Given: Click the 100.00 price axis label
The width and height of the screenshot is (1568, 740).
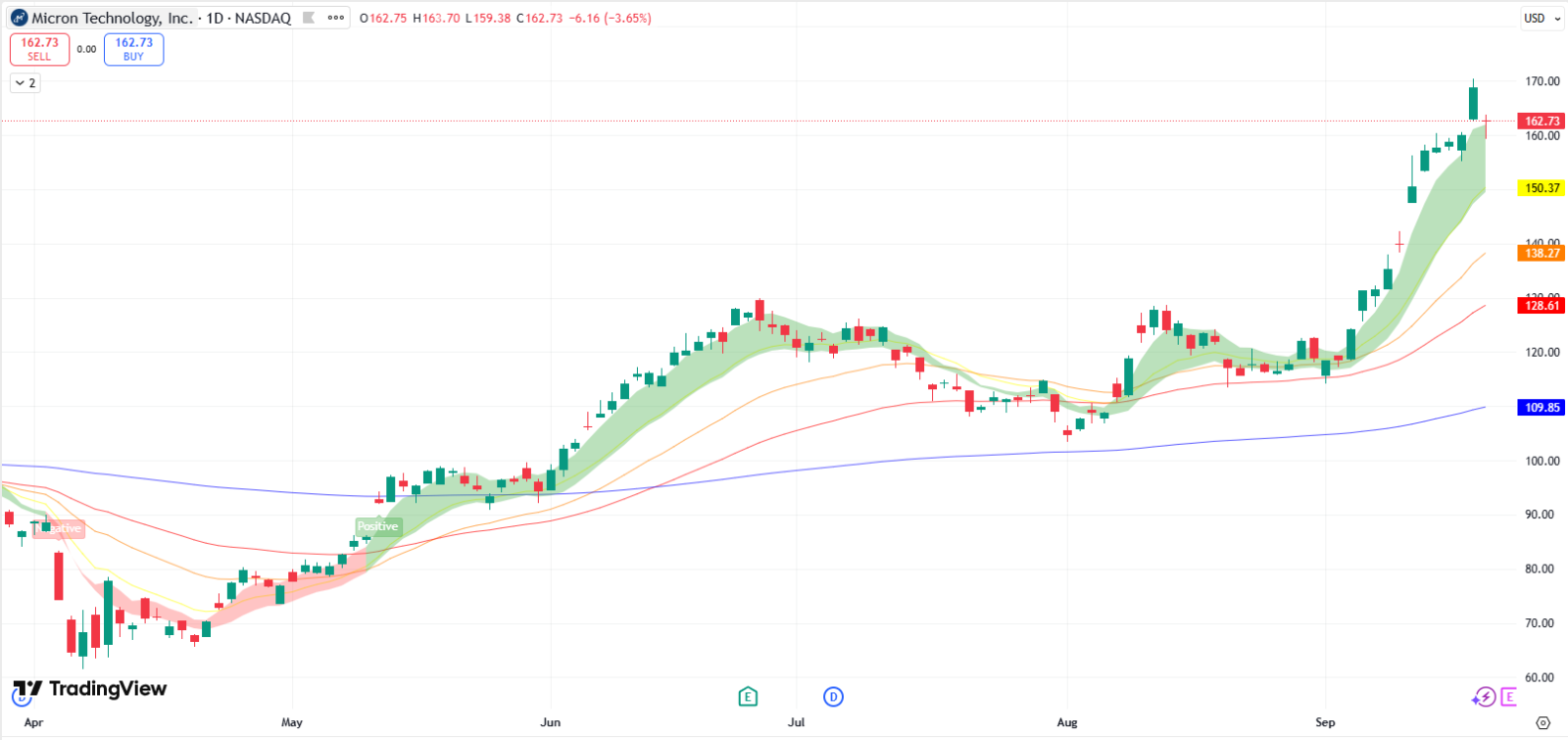Looking at the screenshot, I should click(1543, 461).
